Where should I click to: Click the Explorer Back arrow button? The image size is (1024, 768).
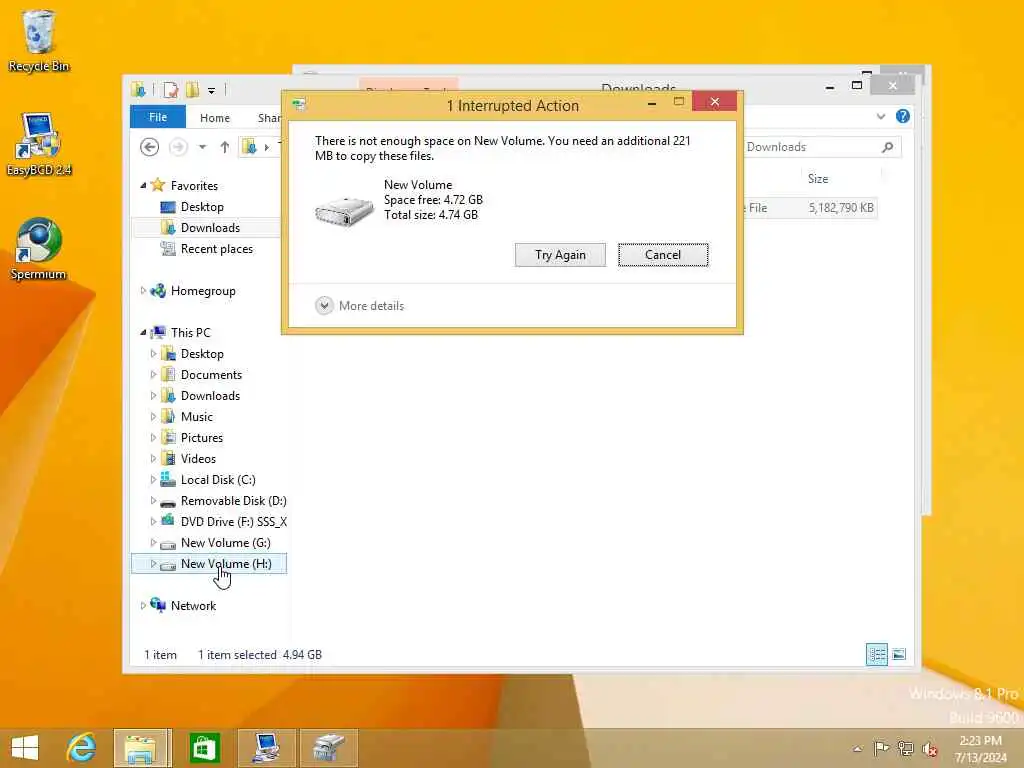(x=150, y=147)
